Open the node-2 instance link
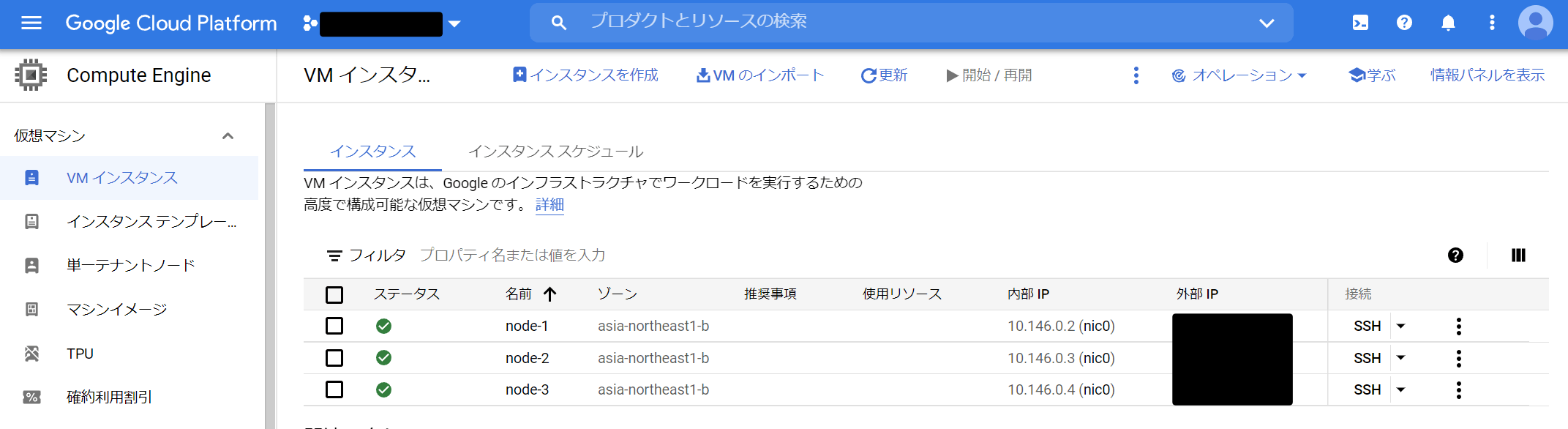Screen dimensions: 1568x429 click(x=527, y=358)
